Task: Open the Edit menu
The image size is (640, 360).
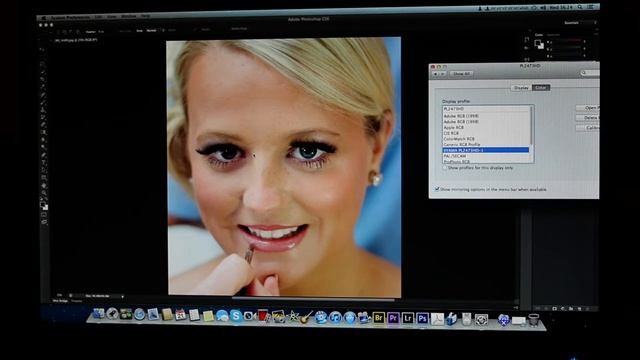Action: [x=98, y=17]
